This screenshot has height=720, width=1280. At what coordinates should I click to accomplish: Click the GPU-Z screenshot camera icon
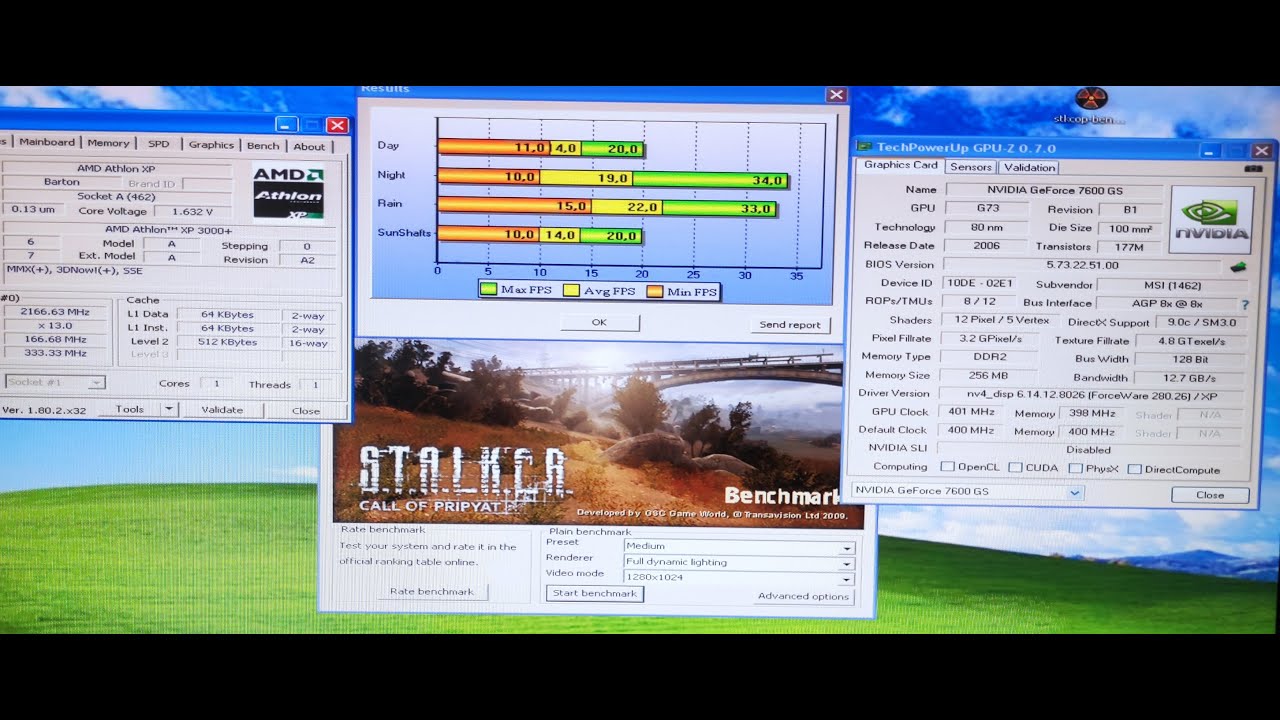[1253, 169]
